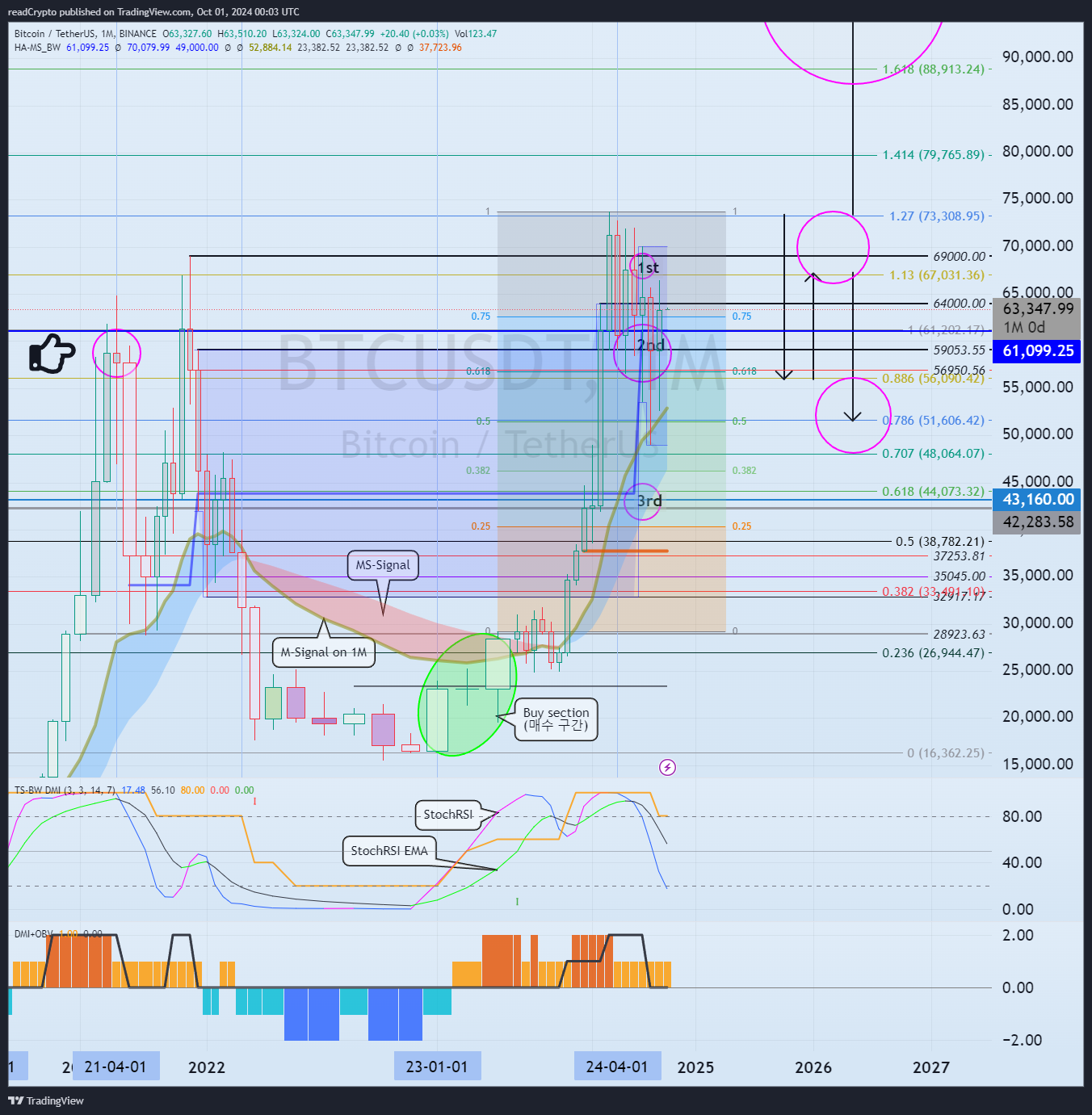Click the gray 63,347.99 current price tag
The height and width of the screenshot is (1115, 1092).
click(1037, 318)
